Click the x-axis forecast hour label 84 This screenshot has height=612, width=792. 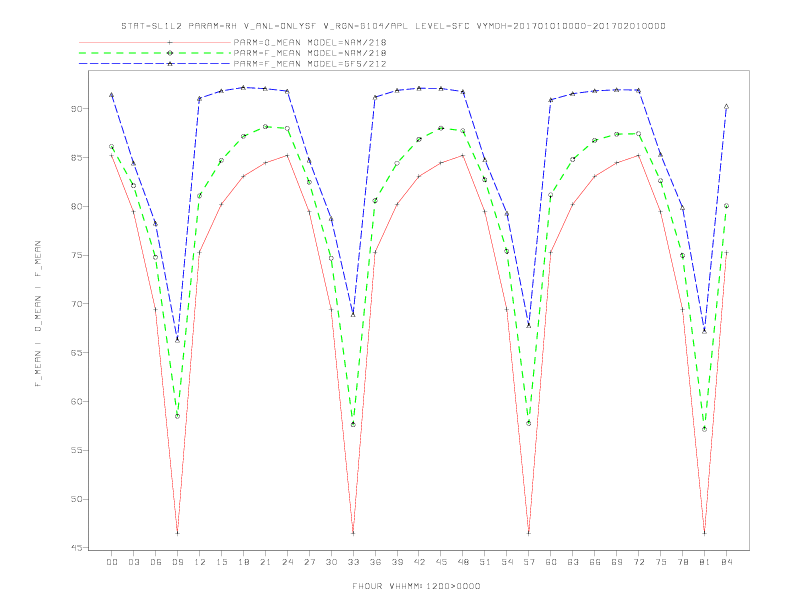point(726,562)
